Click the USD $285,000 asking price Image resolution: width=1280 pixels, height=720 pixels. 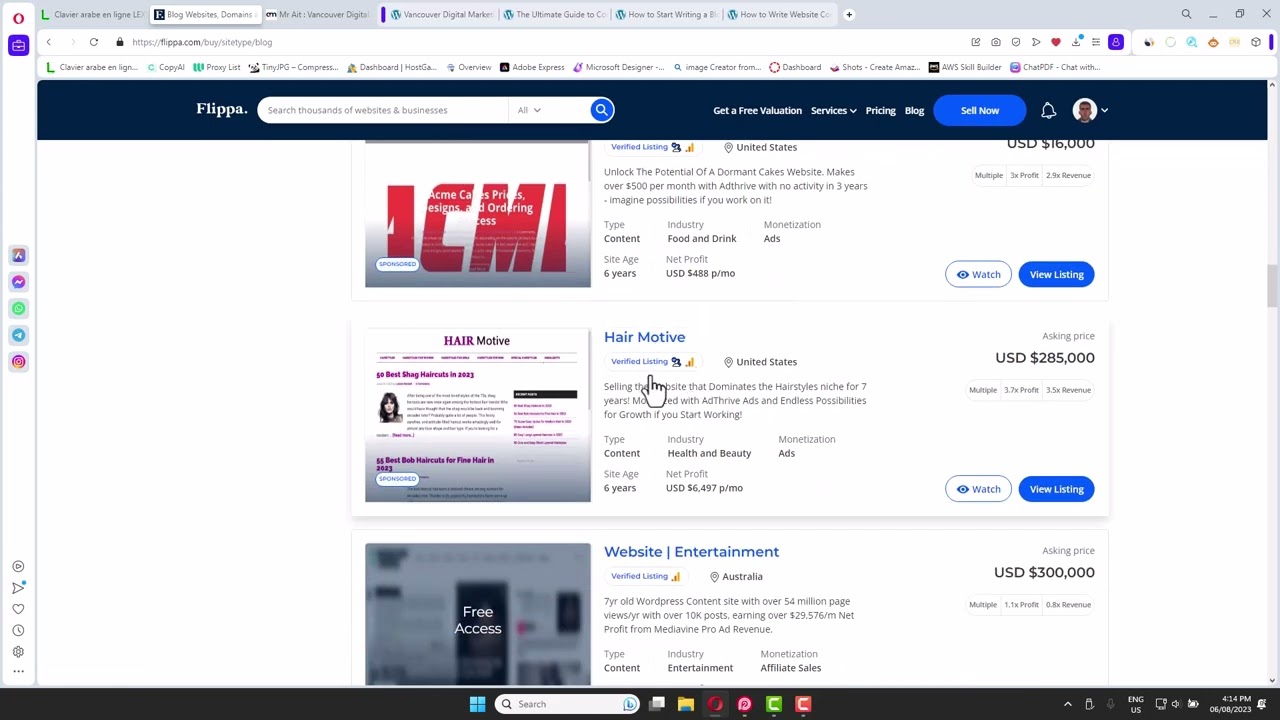[x=1044, y=358]
